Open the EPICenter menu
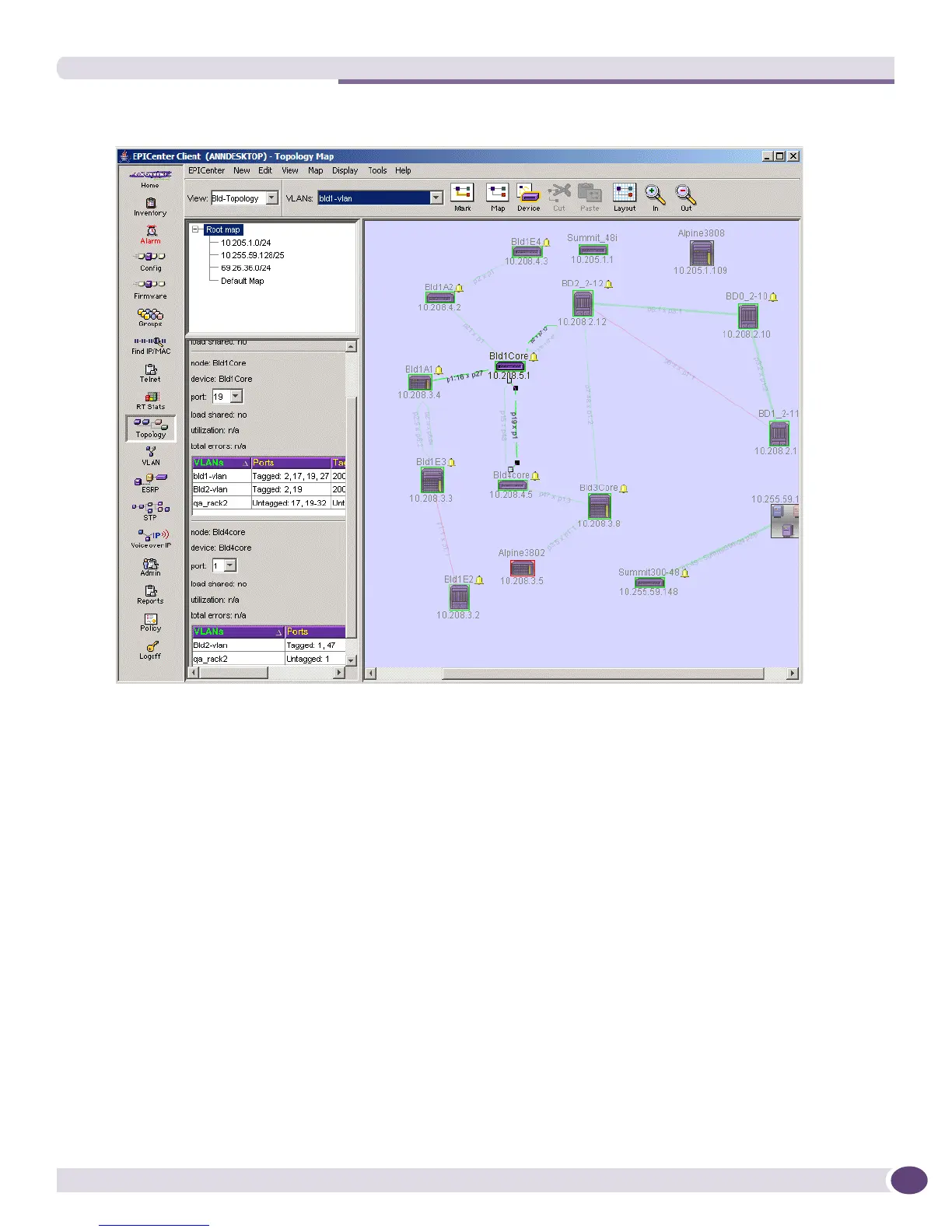Viewport: 952px width, 1232px height. click(x=206, y=170)
